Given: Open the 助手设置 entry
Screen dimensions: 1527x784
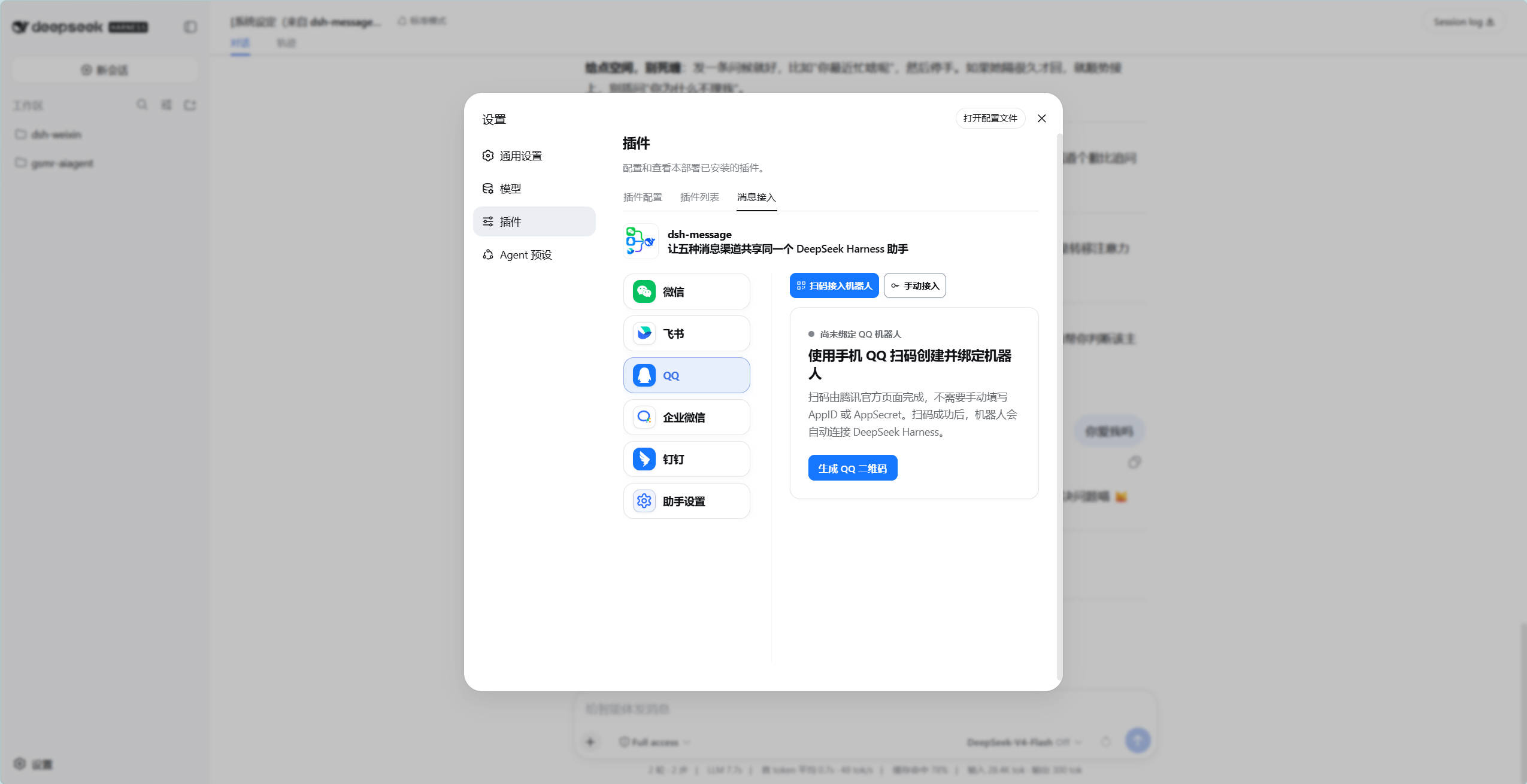Looking at the screenshot, I should pyautogui.click(x=686, y=501).
